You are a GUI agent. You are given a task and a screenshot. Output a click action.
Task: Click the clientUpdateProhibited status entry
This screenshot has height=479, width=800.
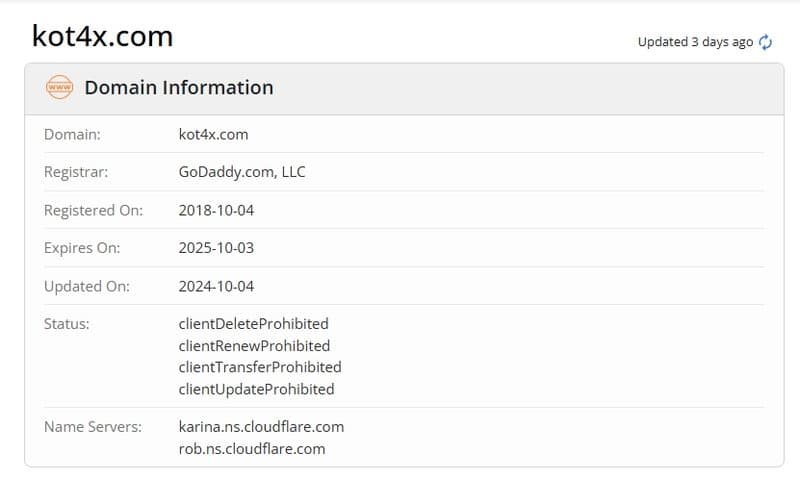pyautogui.click(x=256, y=389)
